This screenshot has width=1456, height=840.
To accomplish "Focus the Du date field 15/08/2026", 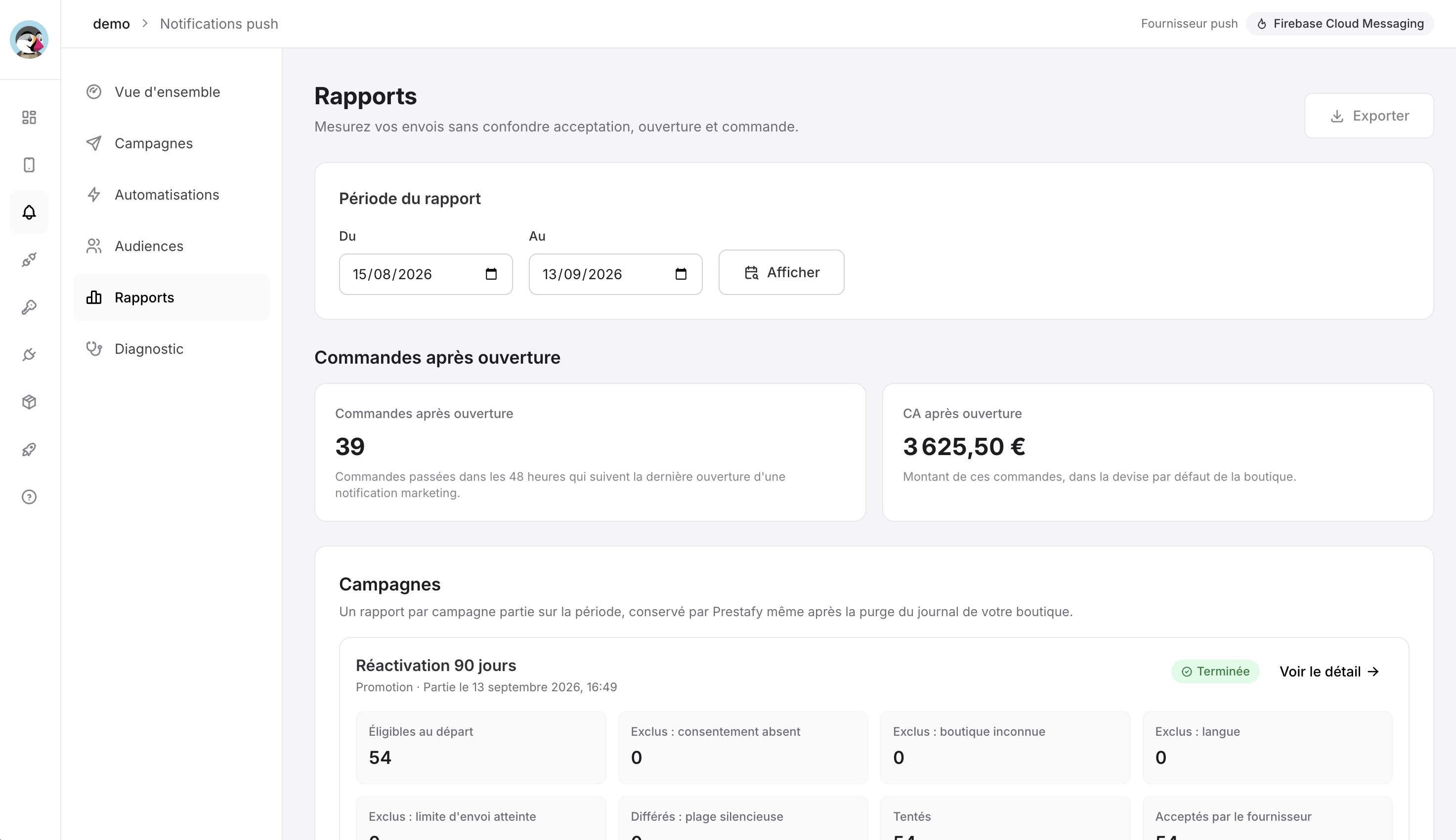I will pos(426,274).
